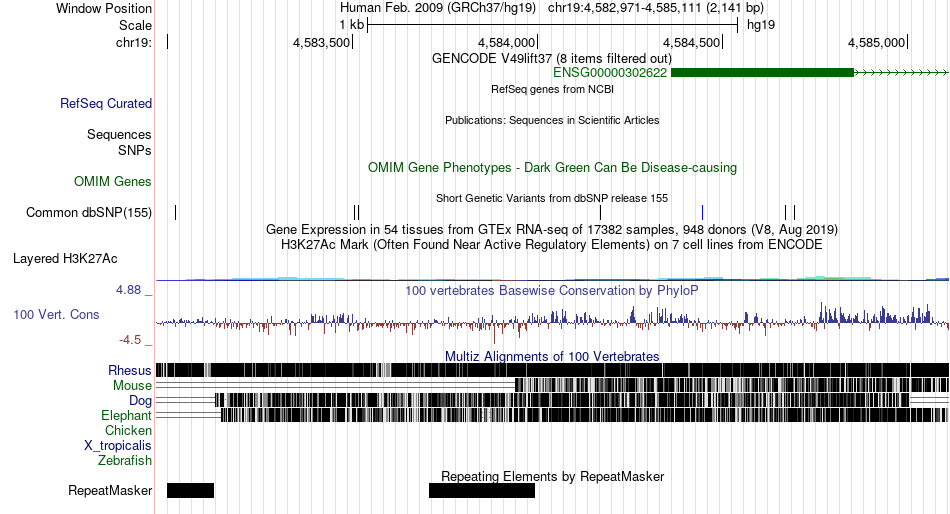Open the Chicken alignment label
The width and height of the screenshot is (950, 514).
click(x=128, y=430)
